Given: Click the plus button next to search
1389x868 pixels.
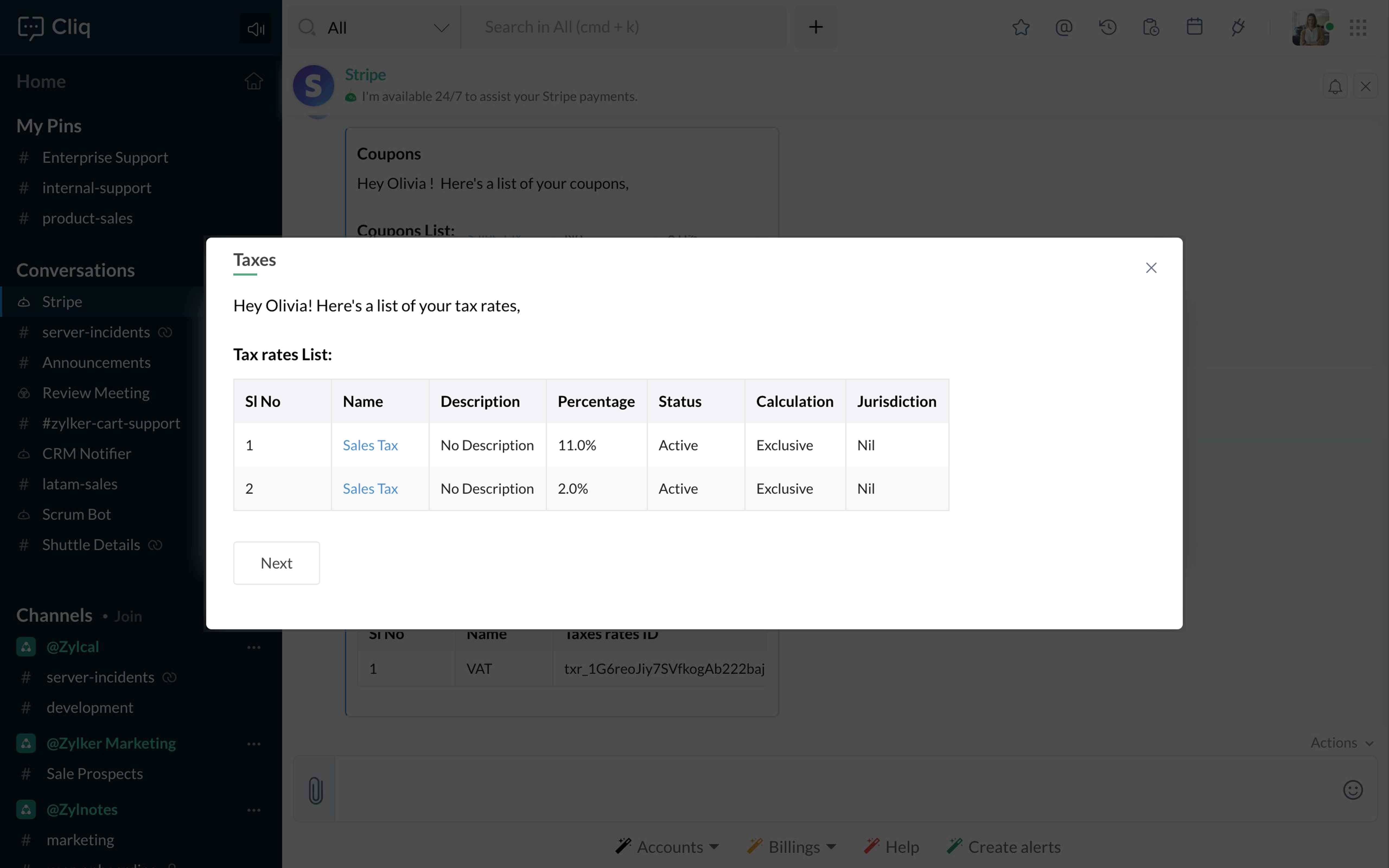Looking at the screenshot, I should click(815, 27).
